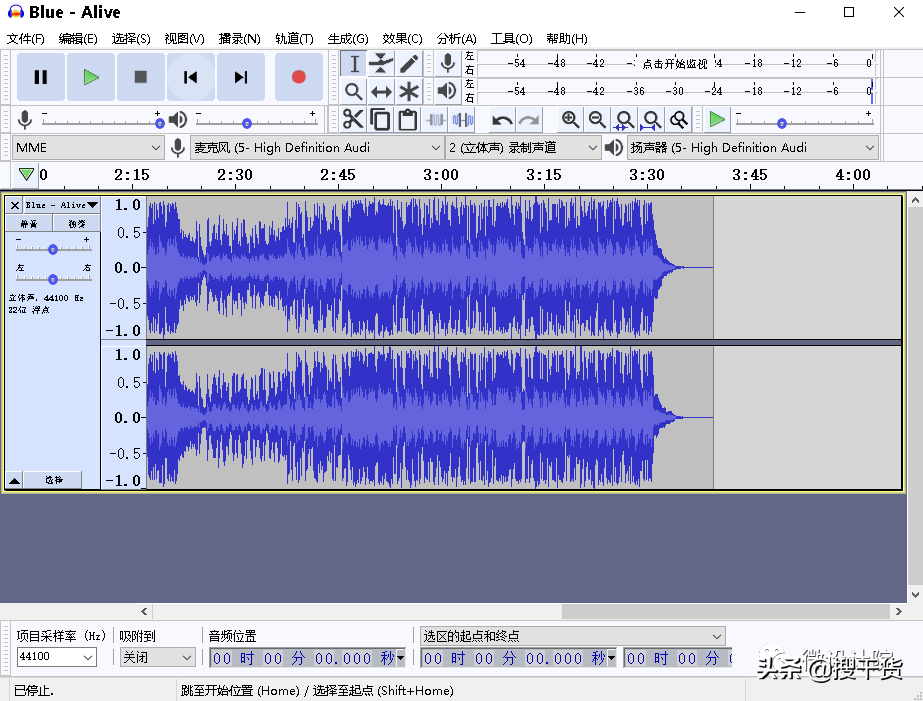
Task: Click Silence audio selection icon
Action: pyautogui.click(x=463, y=119)
